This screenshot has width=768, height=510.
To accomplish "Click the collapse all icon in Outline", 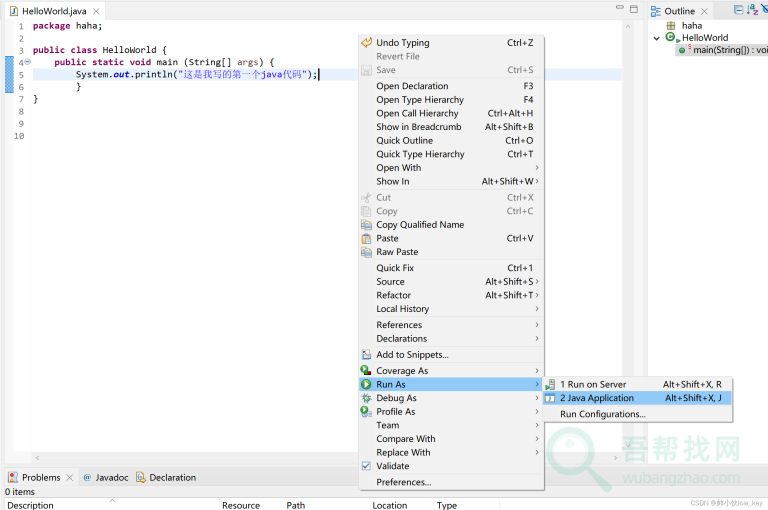I will (x=738, y=10).
